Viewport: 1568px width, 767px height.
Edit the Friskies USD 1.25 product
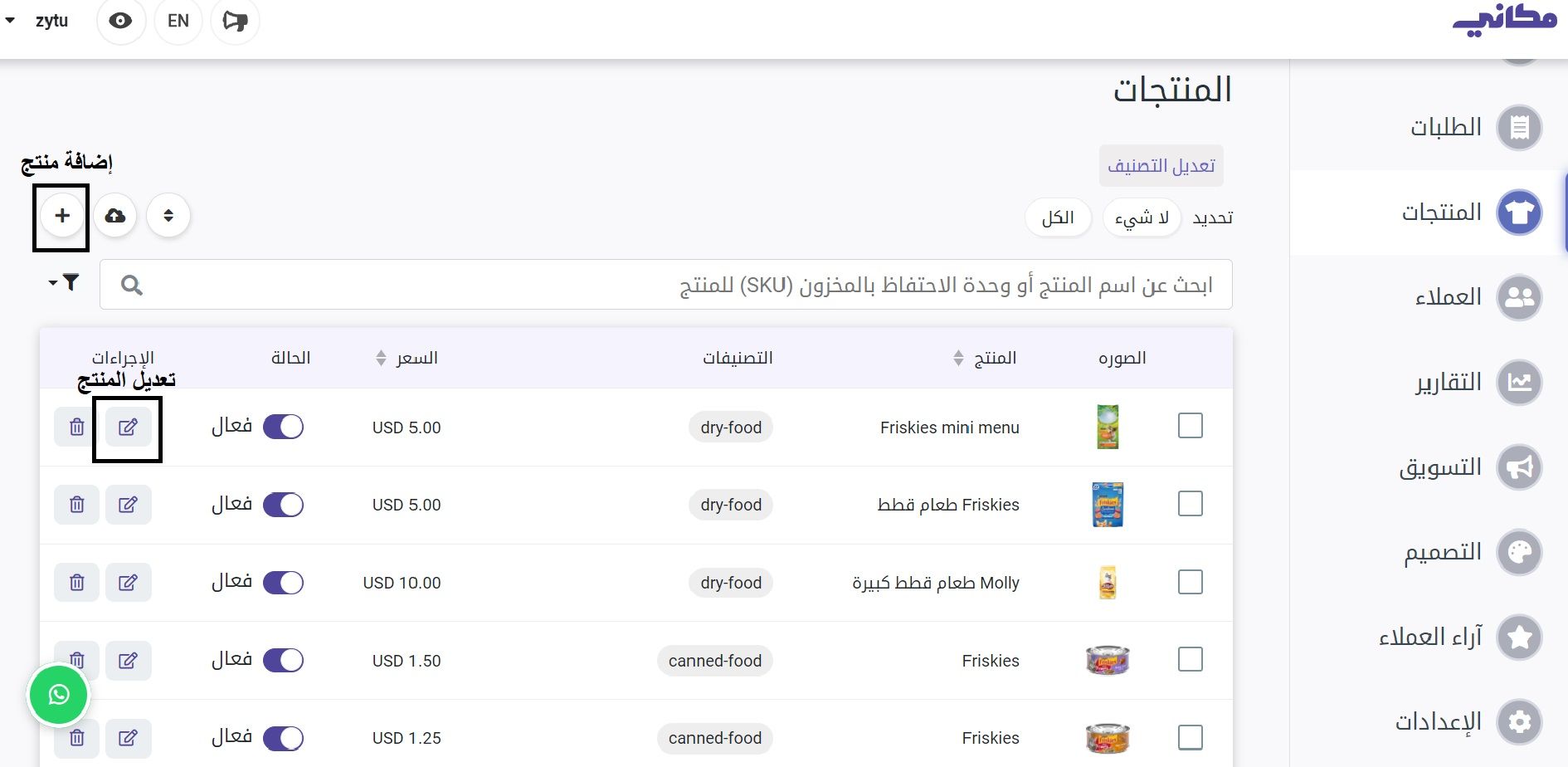click(128, 738)
